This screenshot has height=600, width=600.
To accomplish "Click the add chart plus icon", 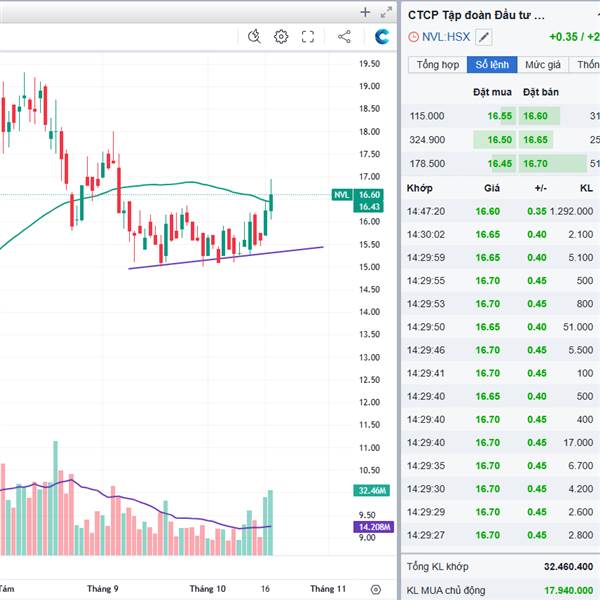I will (366, 12).
